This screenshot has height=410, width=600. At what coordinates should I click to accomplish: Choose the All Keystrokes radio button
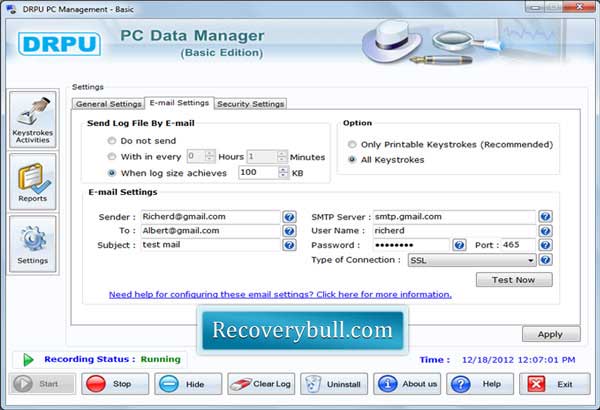[x=351, y=159]
